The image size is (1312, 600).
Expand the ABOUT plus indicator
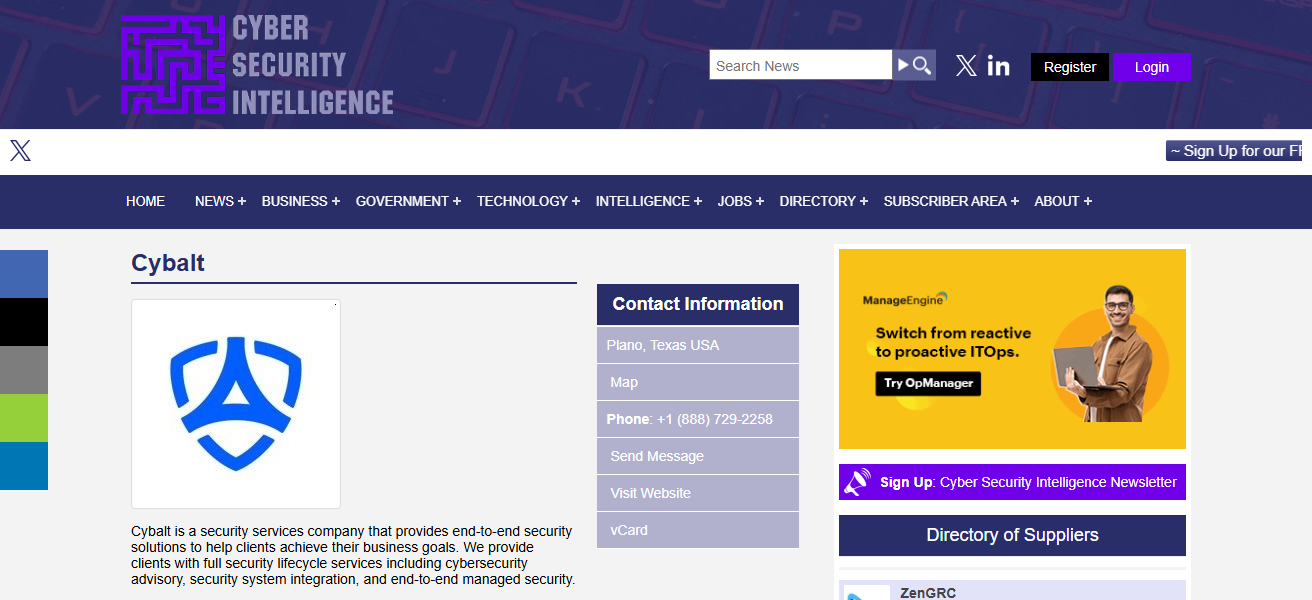pos(1088,202)
